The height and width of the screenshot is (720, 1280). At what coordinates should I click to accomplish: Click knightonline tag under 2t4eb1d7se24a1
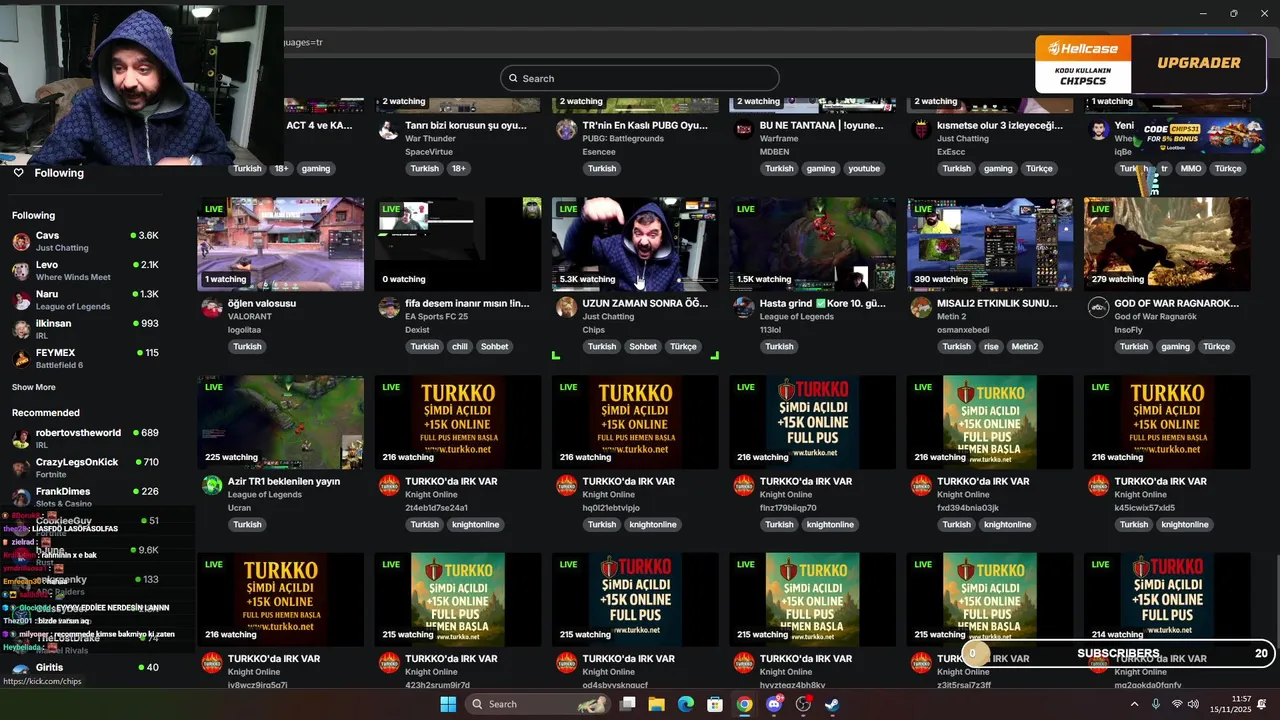coord(476,525)
